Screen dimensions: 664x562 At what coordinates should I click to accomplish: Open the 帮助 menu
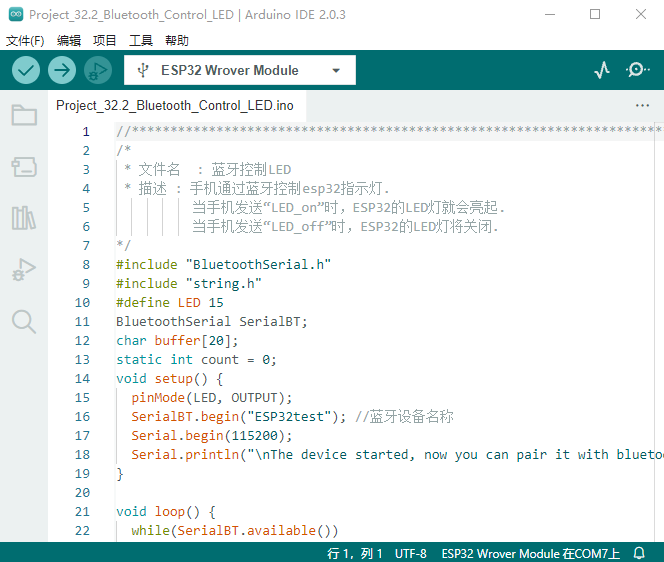pos(176,41)
